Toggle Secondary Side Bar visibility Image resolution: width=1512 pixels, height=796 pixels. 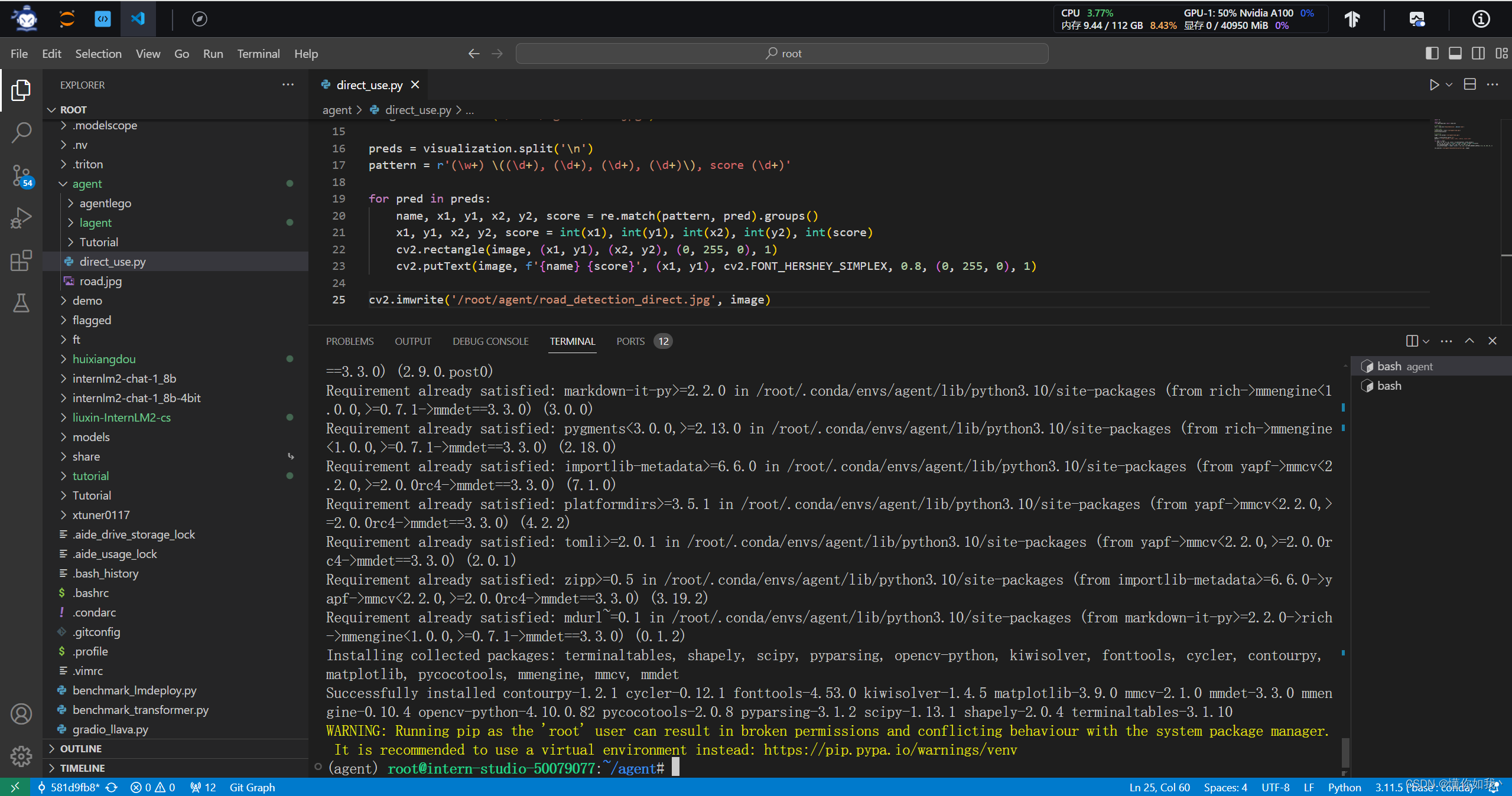(1478, 54)
